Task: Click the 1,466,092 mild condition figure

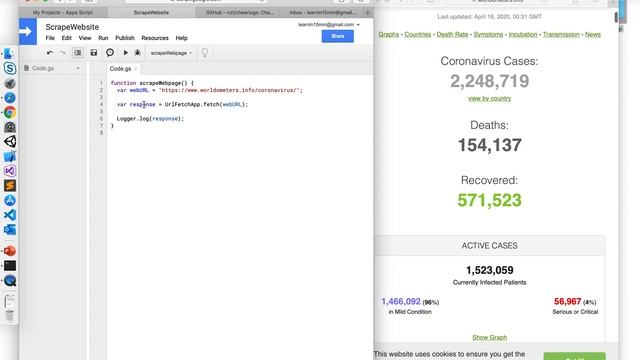Action: (401, 302)
